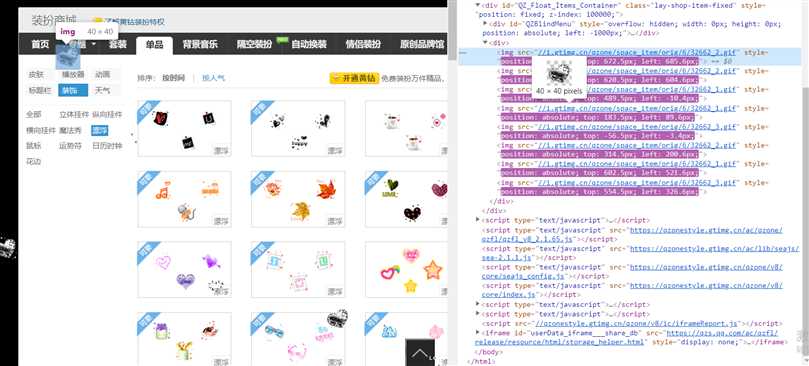Go to the 首页 tab

(x=40, y=44)
